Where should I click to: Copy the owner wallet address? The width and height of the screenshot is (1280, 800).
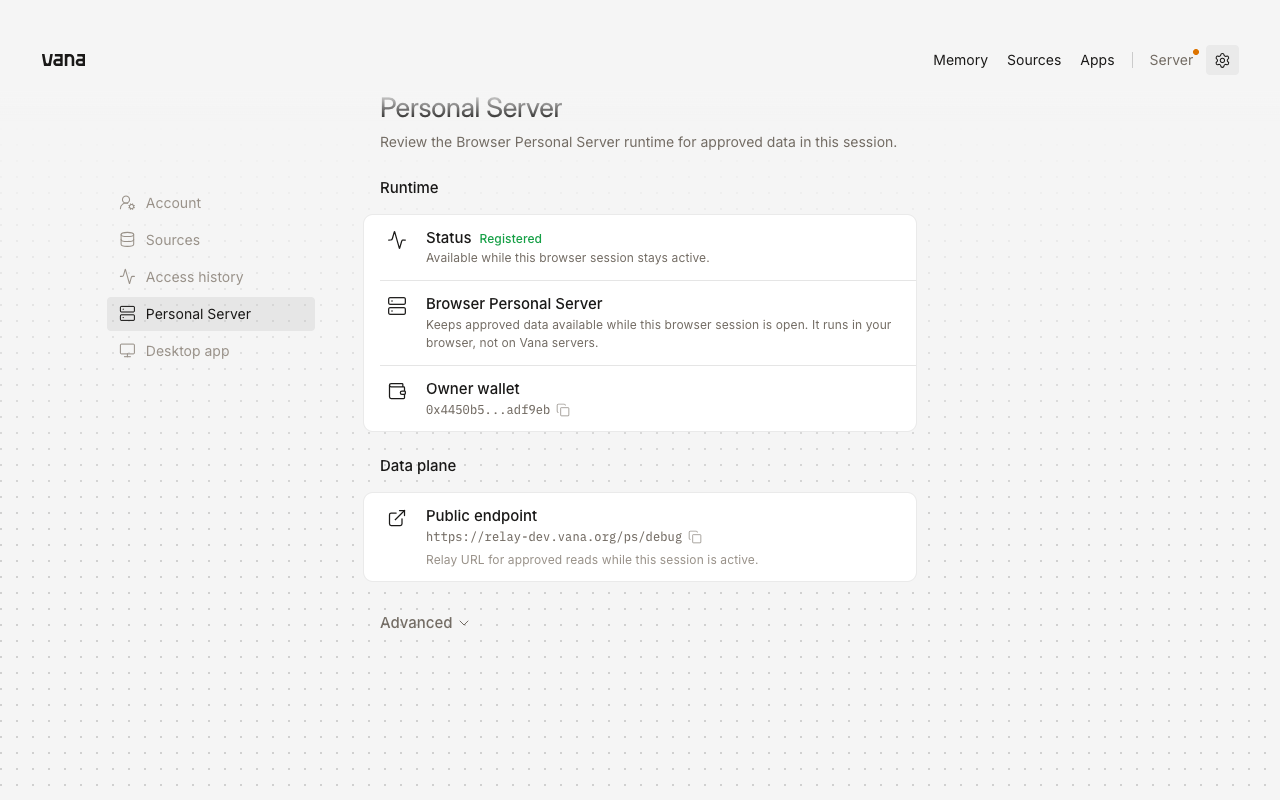[x=563, y=410]
